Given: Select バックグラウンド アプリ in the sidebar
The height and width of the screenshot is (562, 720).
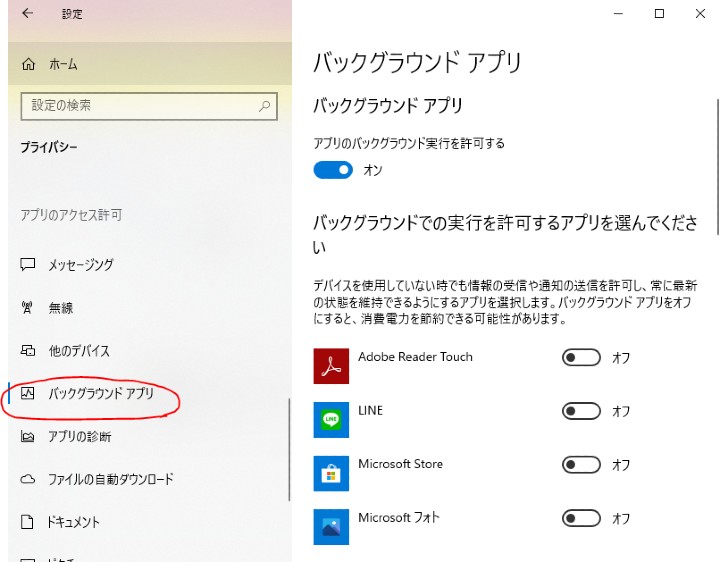Looking at the screenshot, I should pos(150,393).
